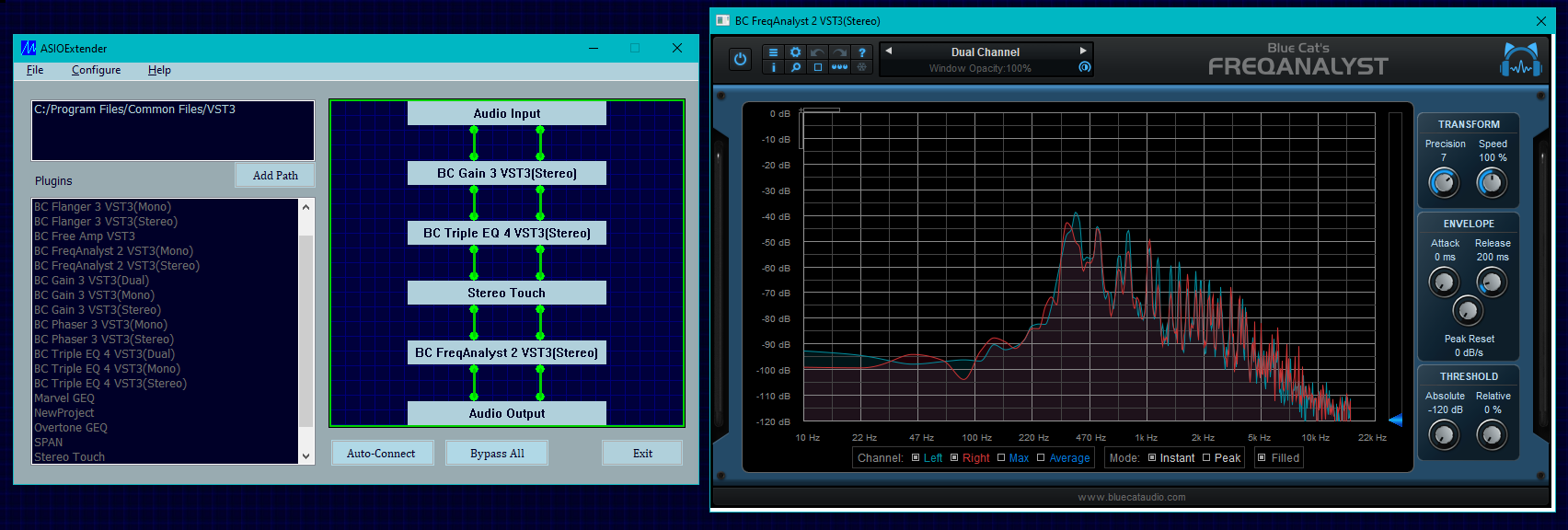This screenshot has width=1568, height=530.
Task: Toggle the Filled display checkbox
Action: (x=1262, y=457)
